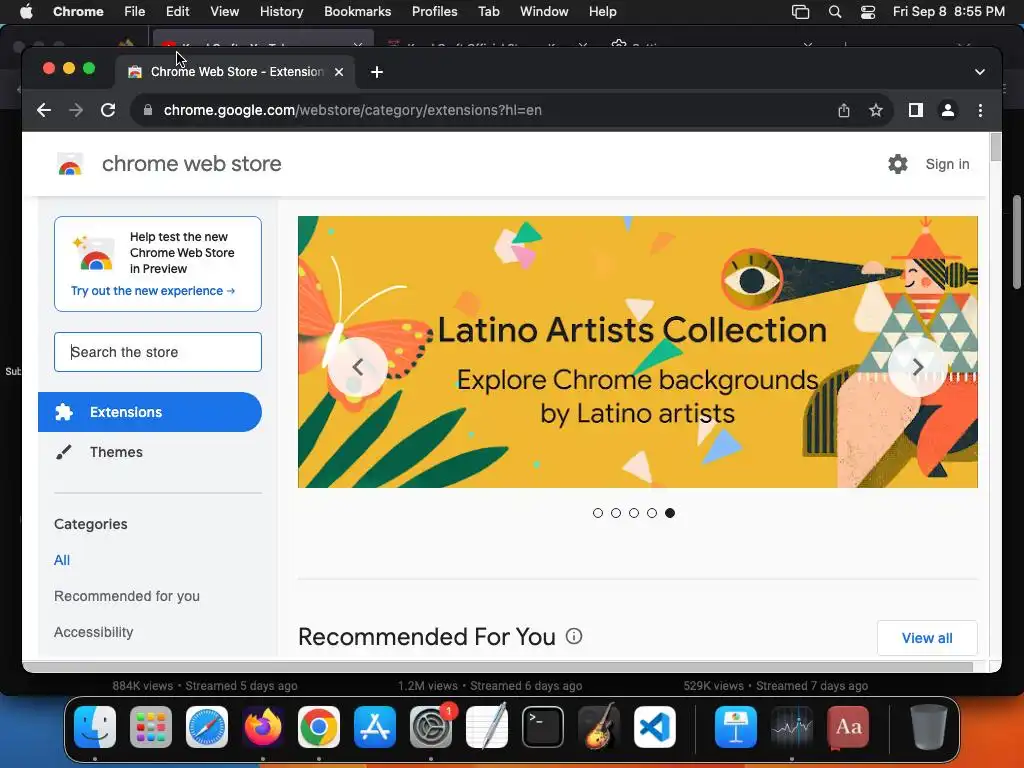Show next carousel banner

pos(917,367)
